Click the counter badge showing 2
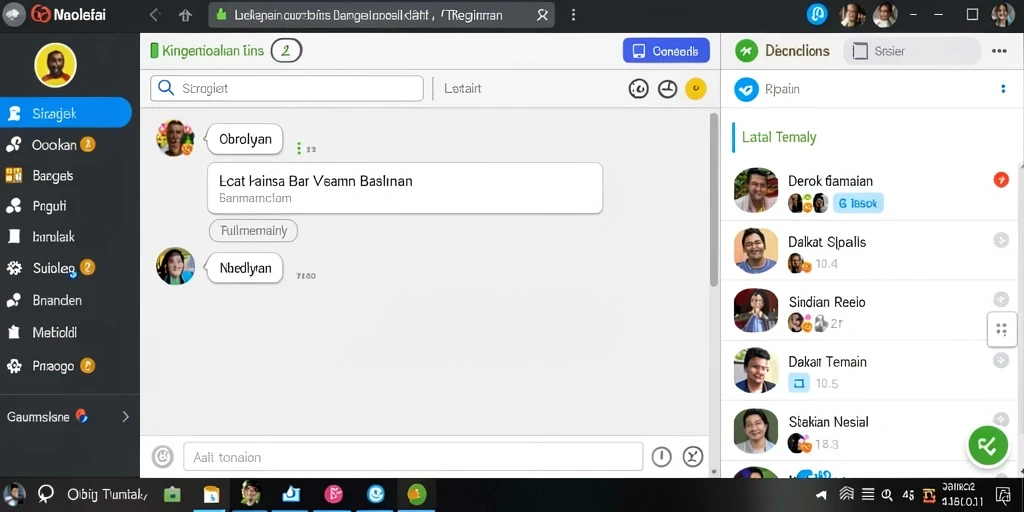The height and width of the screenshot is (512, 1024). pos(286,50)
